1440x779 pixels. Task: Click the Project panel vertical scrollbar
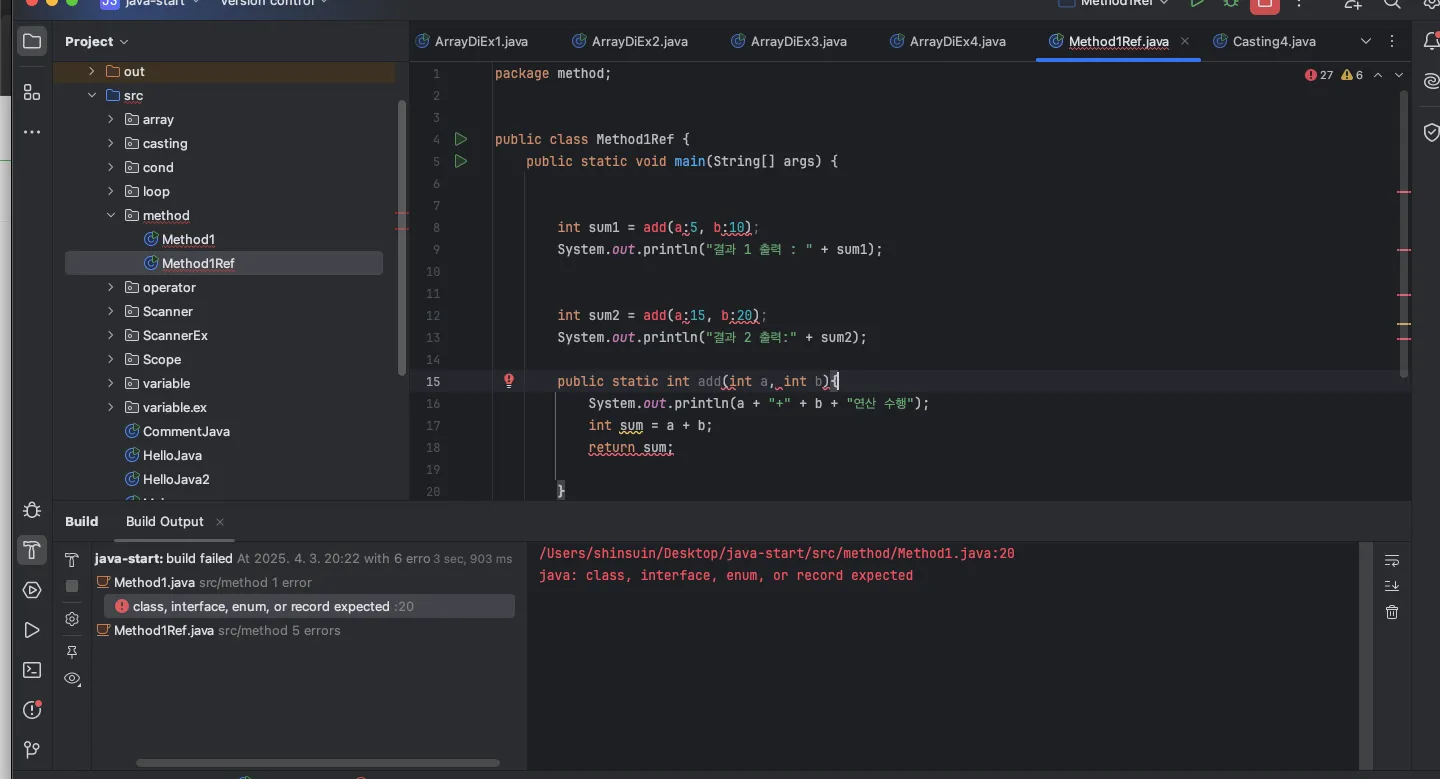coord(403,238)
